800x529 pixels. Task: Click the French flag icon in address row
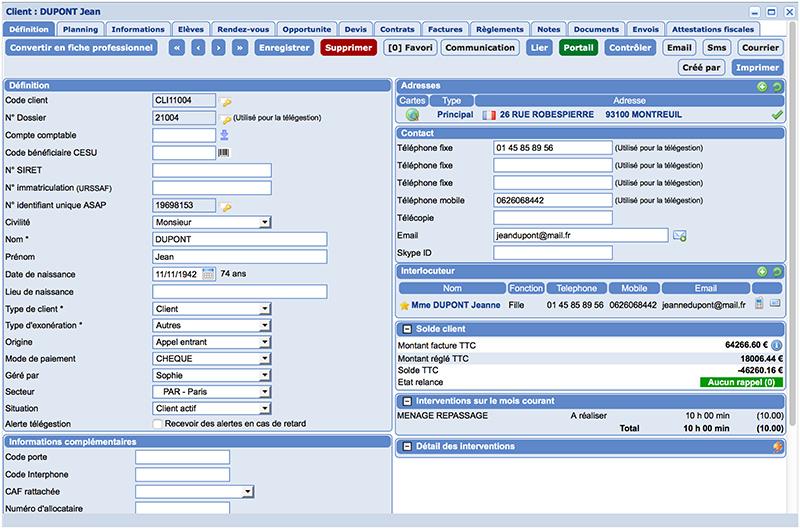[x=489, y=115]
